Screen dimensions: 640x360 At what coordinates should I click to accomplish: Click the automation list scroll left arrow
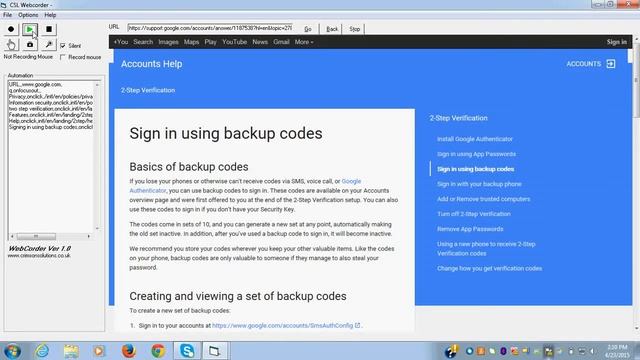tap(12, 236)
